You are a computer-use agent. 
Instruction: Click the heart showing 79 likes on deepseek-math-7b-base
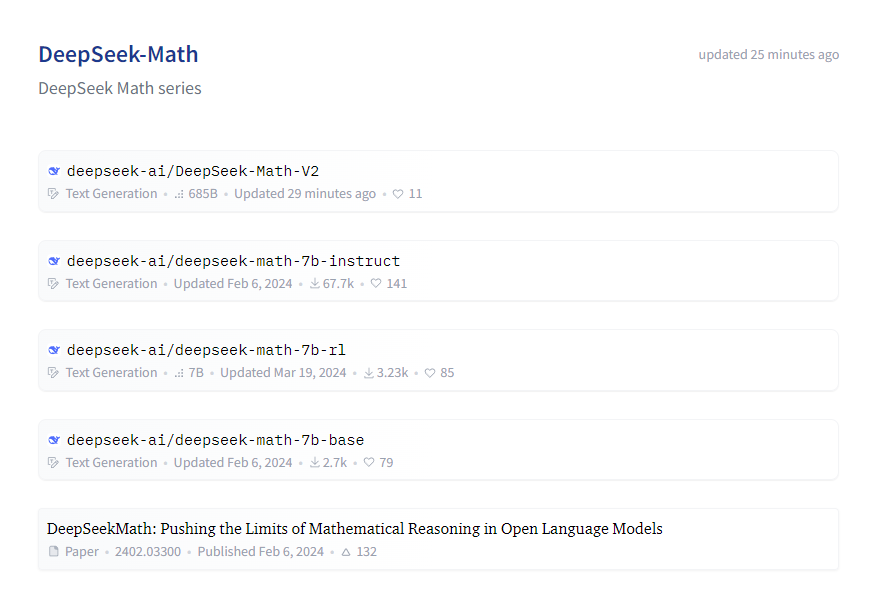[368, 462]
